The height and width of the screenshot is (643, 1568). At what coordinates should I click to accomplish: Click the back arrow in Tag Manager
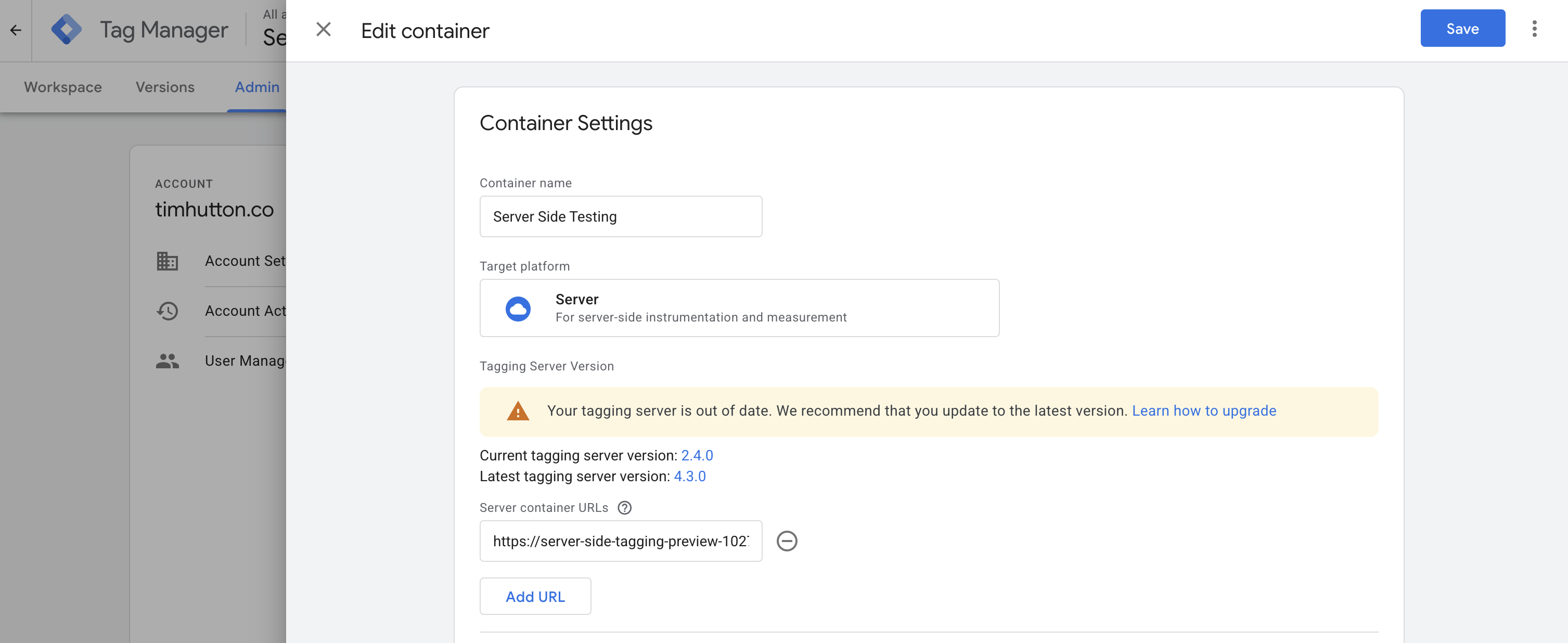16,30
